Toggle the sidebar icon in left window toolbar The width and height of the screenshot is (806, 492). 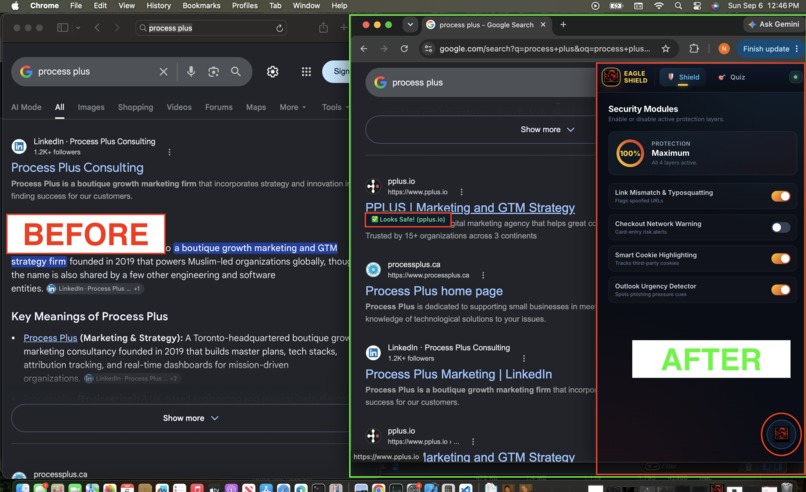point(62,27)
